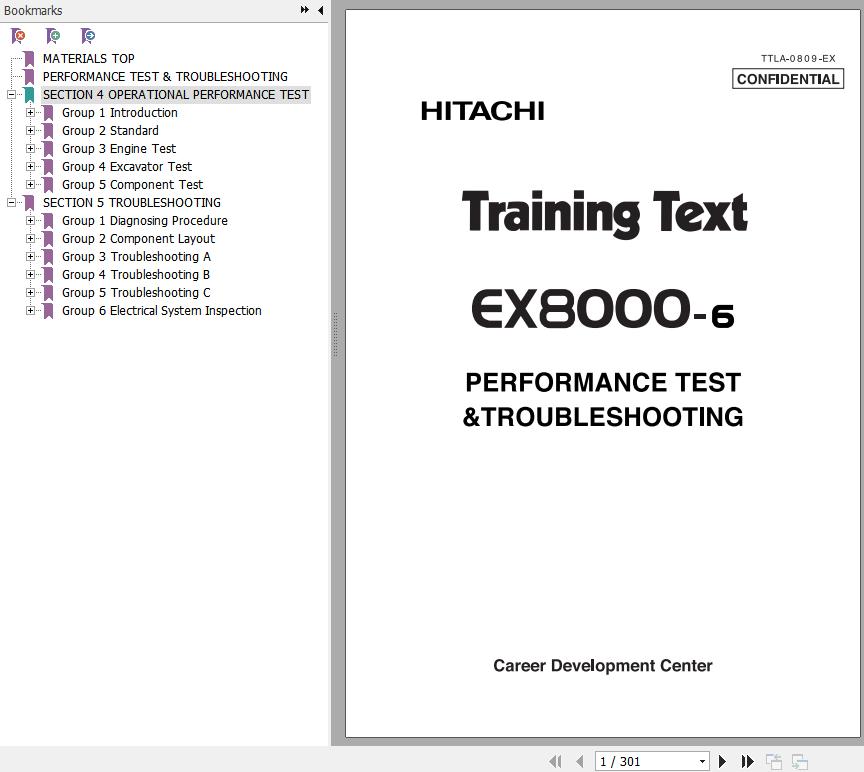
Task: Click the add new bookmark icon
Action: point(53,36)
